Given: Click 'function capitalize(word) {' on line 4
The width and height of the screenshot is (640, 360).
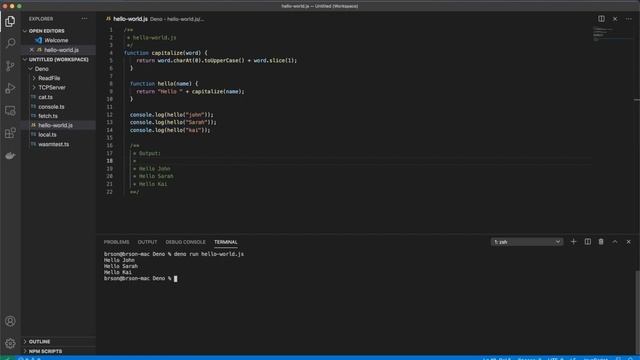Looking at the screenshot, I should [165, 53].
